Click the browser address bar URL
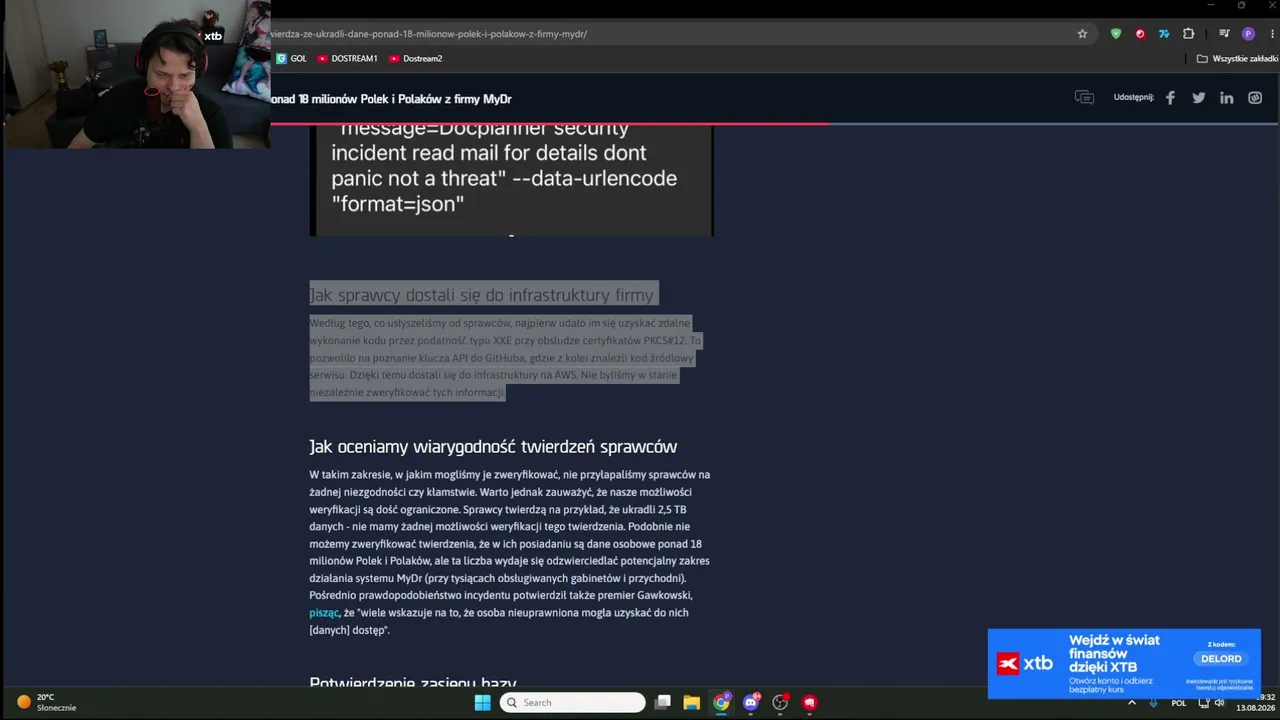The height and width of the screenshot is (720, 1280). click(430, 34)
